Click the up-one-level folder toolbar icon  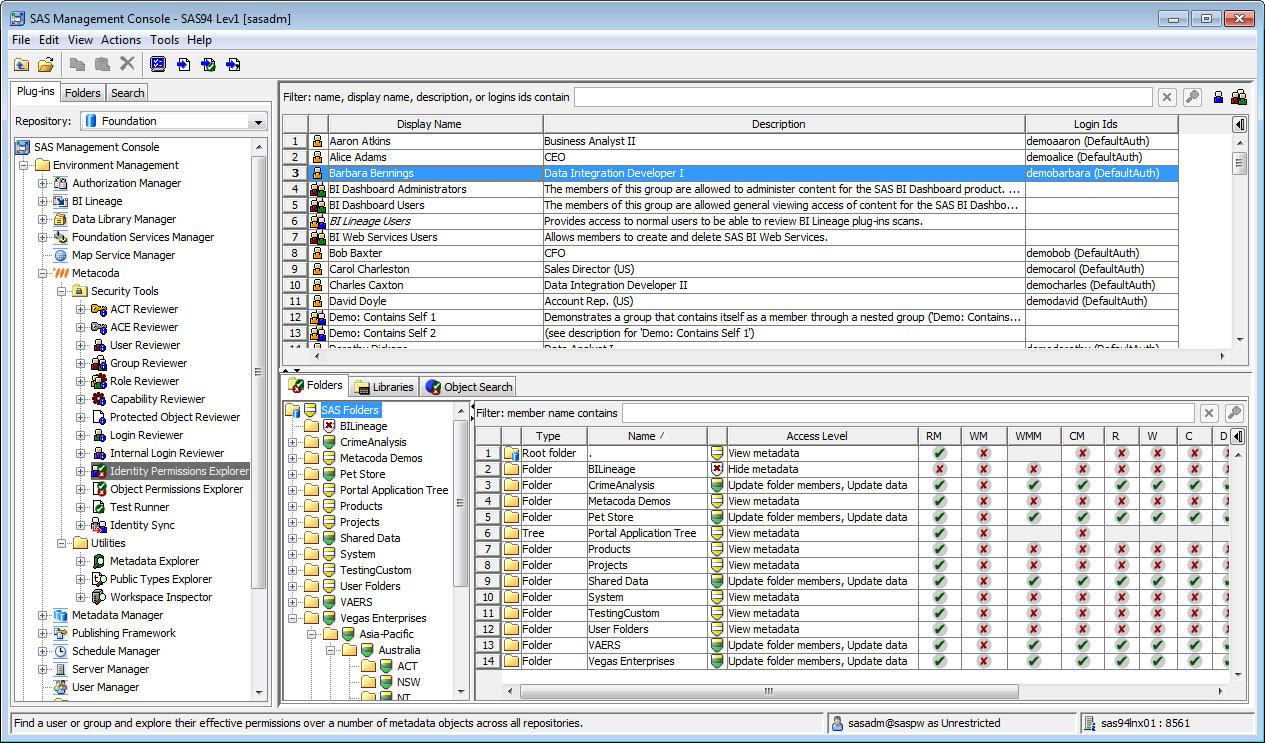click(21, 64)
